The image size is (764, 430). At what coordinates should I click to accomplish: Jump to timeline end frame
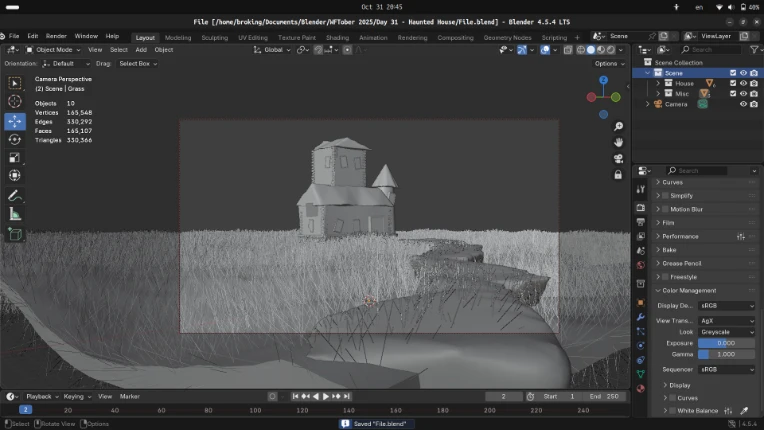346,396
